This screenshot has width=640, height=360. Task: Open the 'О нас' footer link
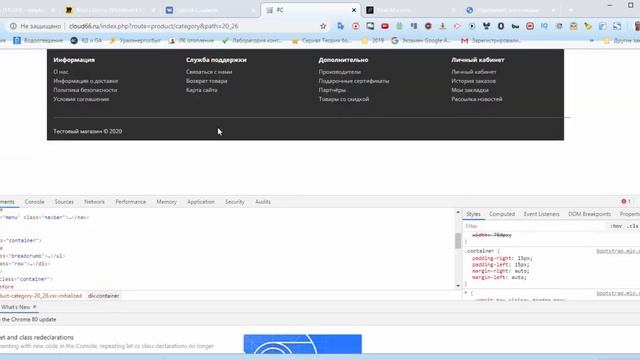pos(61,72)
